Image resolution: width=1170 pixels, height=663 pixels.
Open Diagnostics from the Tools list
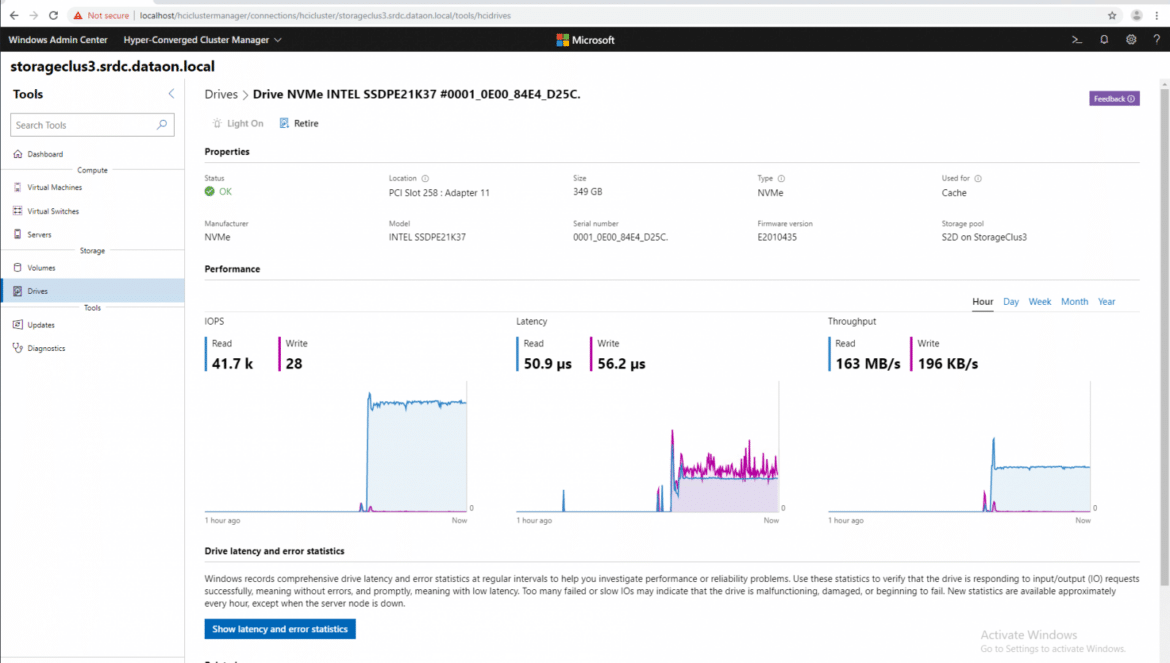coord(93,348)
